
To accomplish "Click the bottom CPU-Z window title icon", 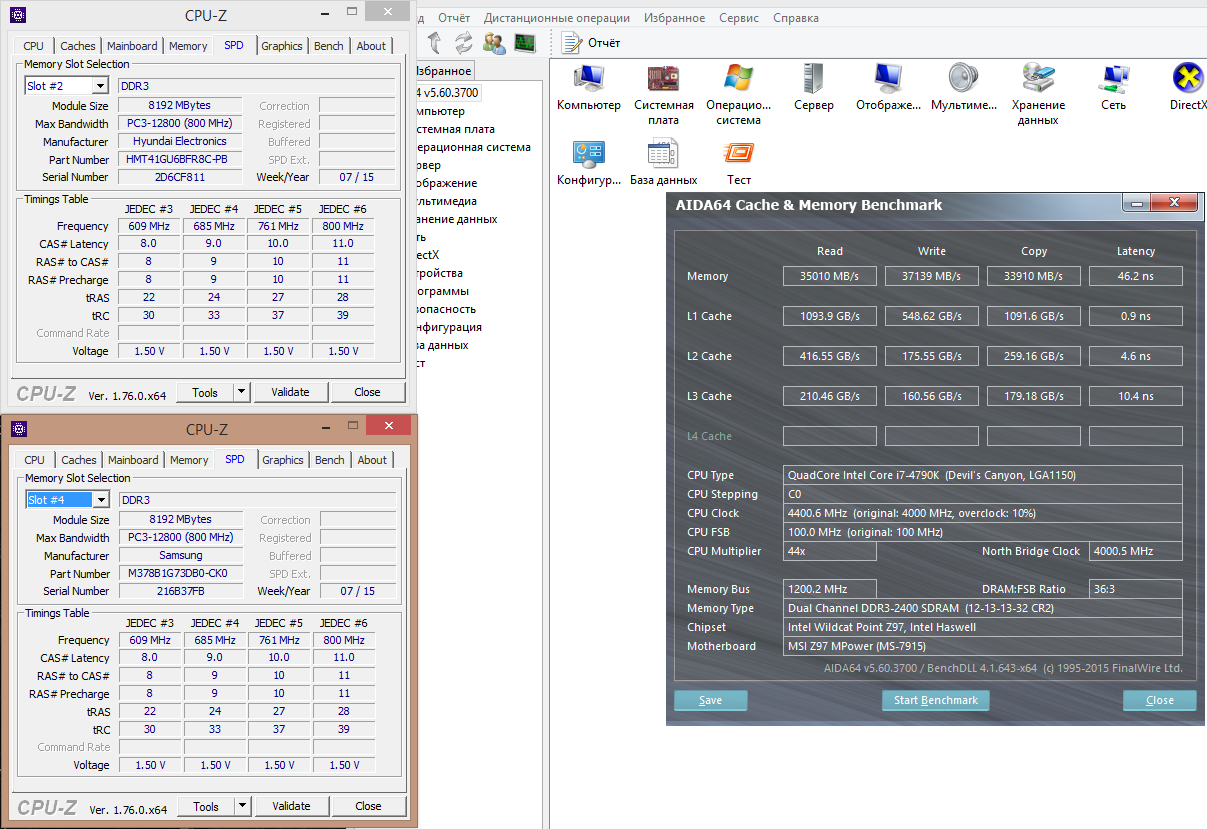I will coord(19,429).
